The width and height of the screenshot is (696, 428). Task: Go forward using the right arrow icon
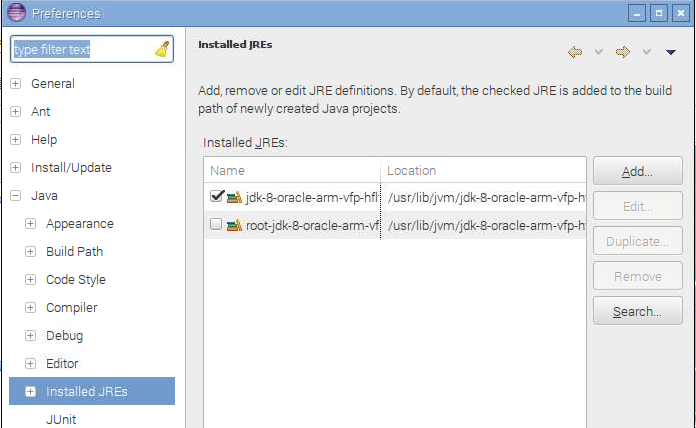(x=623, y=52)
